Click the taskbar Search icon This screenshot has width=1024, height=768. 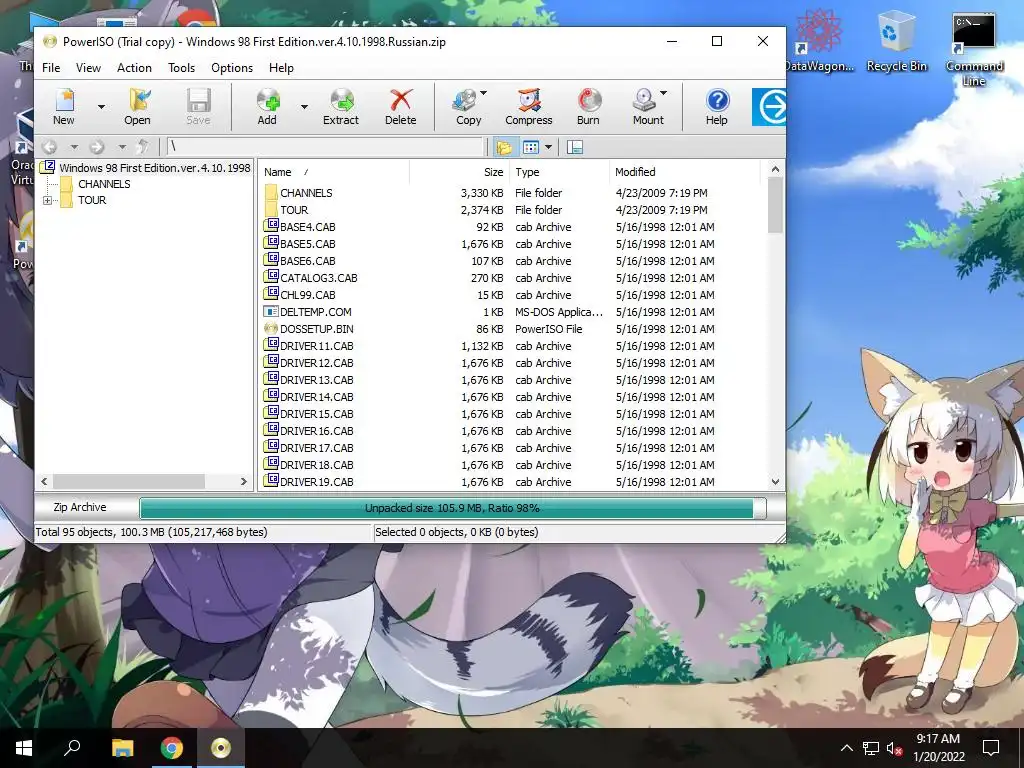coord(72,748)
